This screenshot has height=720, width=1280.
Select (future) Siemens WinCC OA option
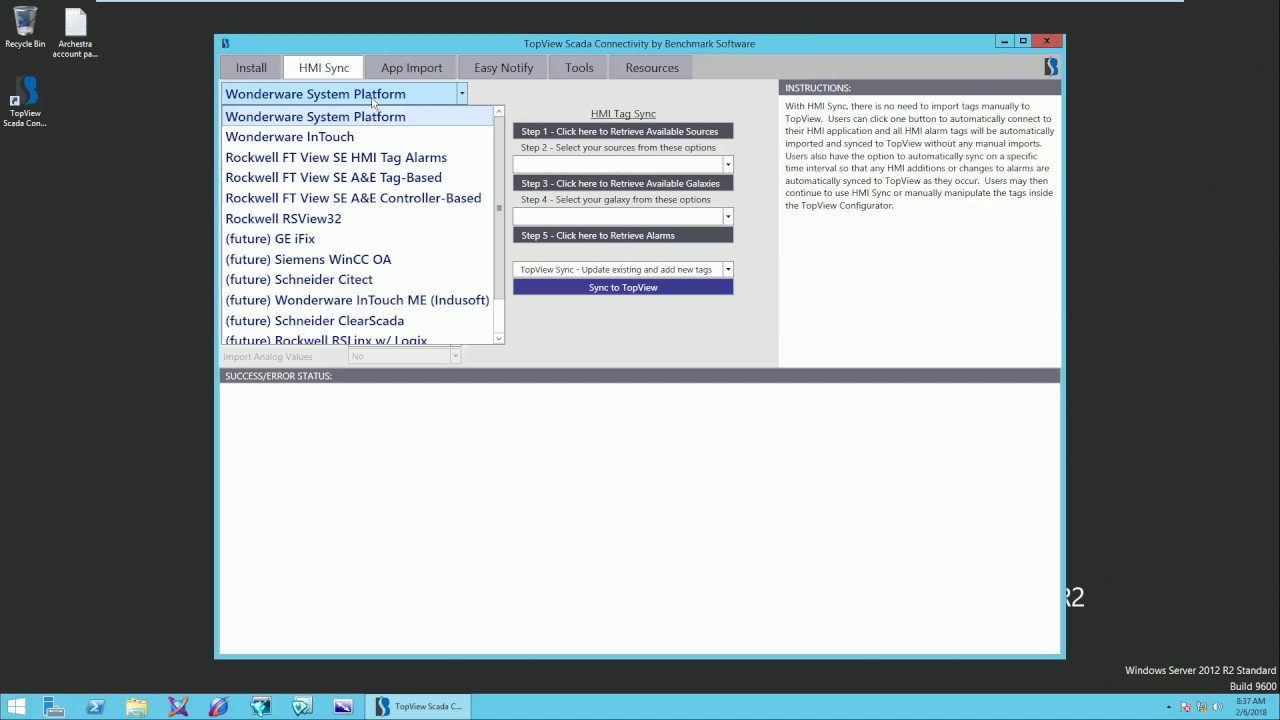point(358,259)
